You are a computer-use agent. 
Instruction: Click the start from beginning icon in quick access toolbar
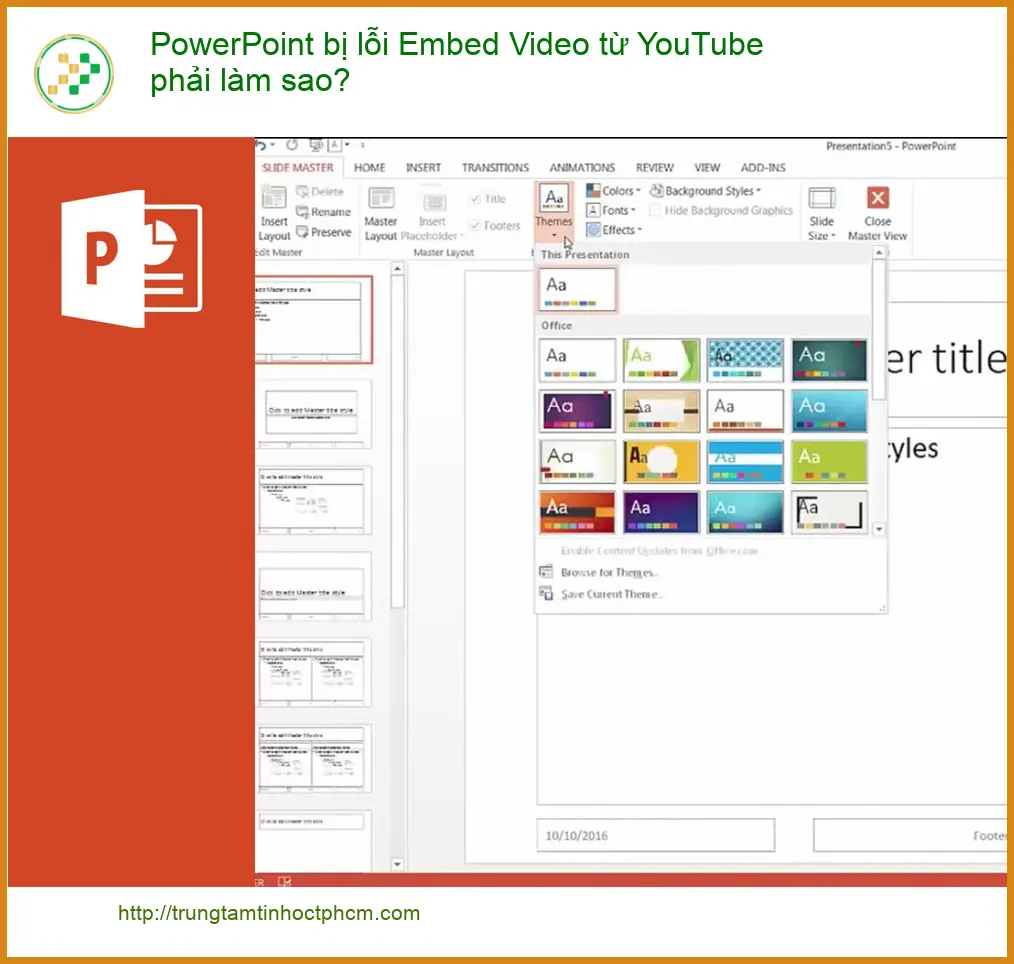(316, 145)
